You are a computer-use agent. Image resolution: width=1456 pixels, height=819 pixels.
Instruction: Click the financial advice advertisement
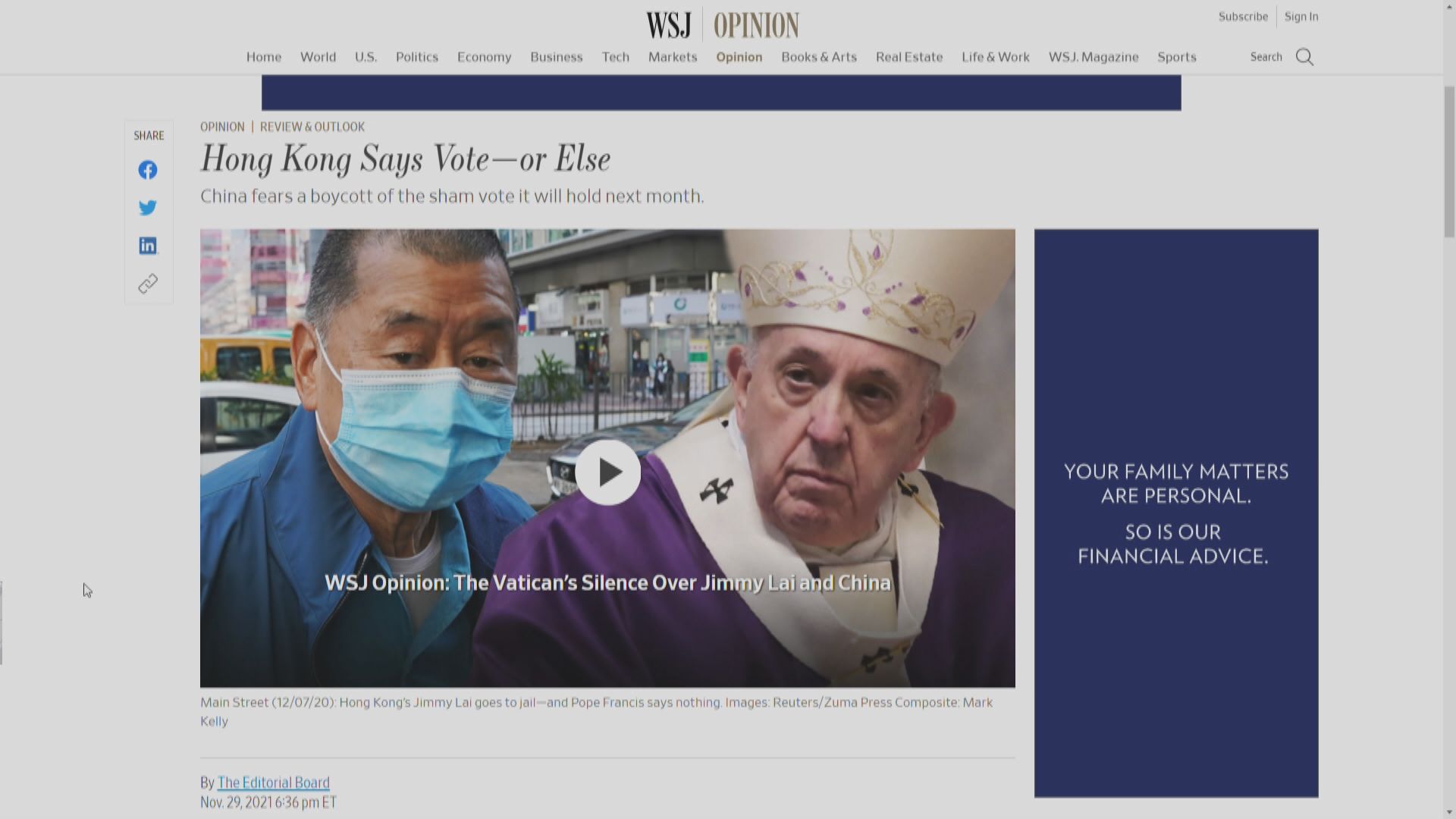point(1175,513)
